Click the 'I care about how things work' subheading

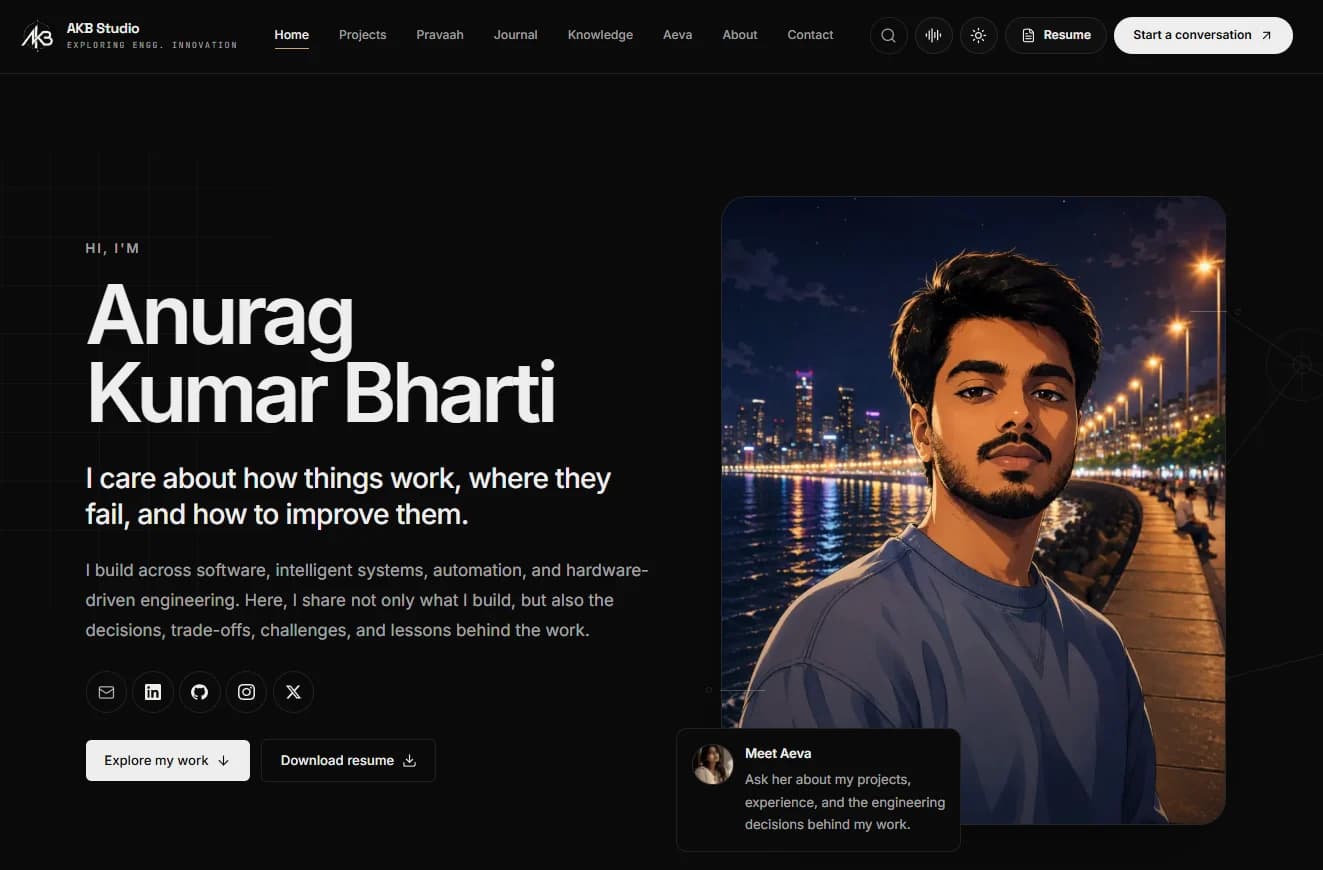348,496
